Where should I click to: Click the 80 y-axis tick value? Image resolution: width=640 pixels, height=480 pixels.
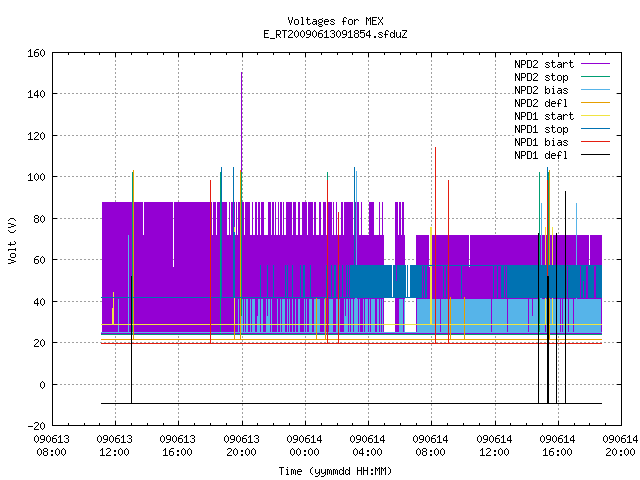point(39,219)
